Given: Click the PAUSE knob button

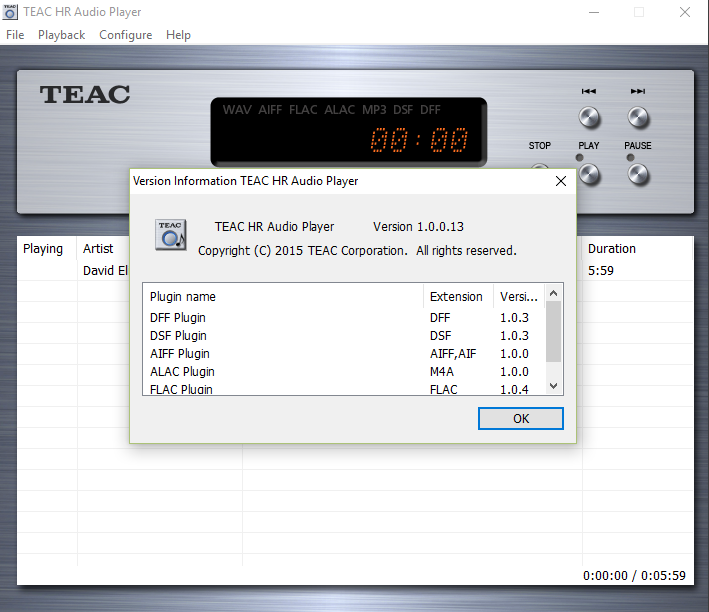Looking at the screenshot, I should coord(638,175).
